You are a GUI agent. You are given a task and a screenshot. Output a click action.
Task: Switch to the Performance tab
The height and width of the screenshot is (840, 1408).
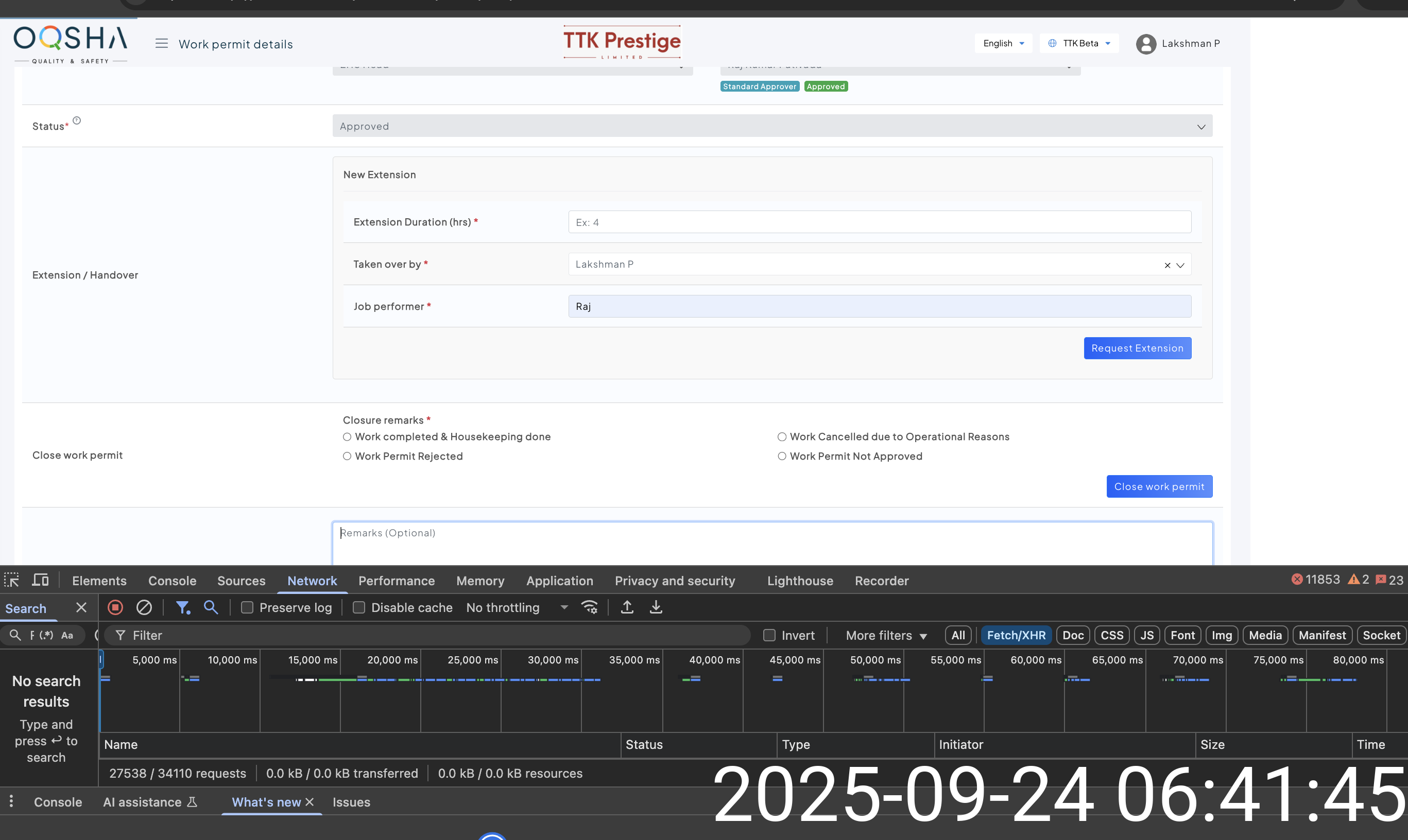click(x=397, y=581)
